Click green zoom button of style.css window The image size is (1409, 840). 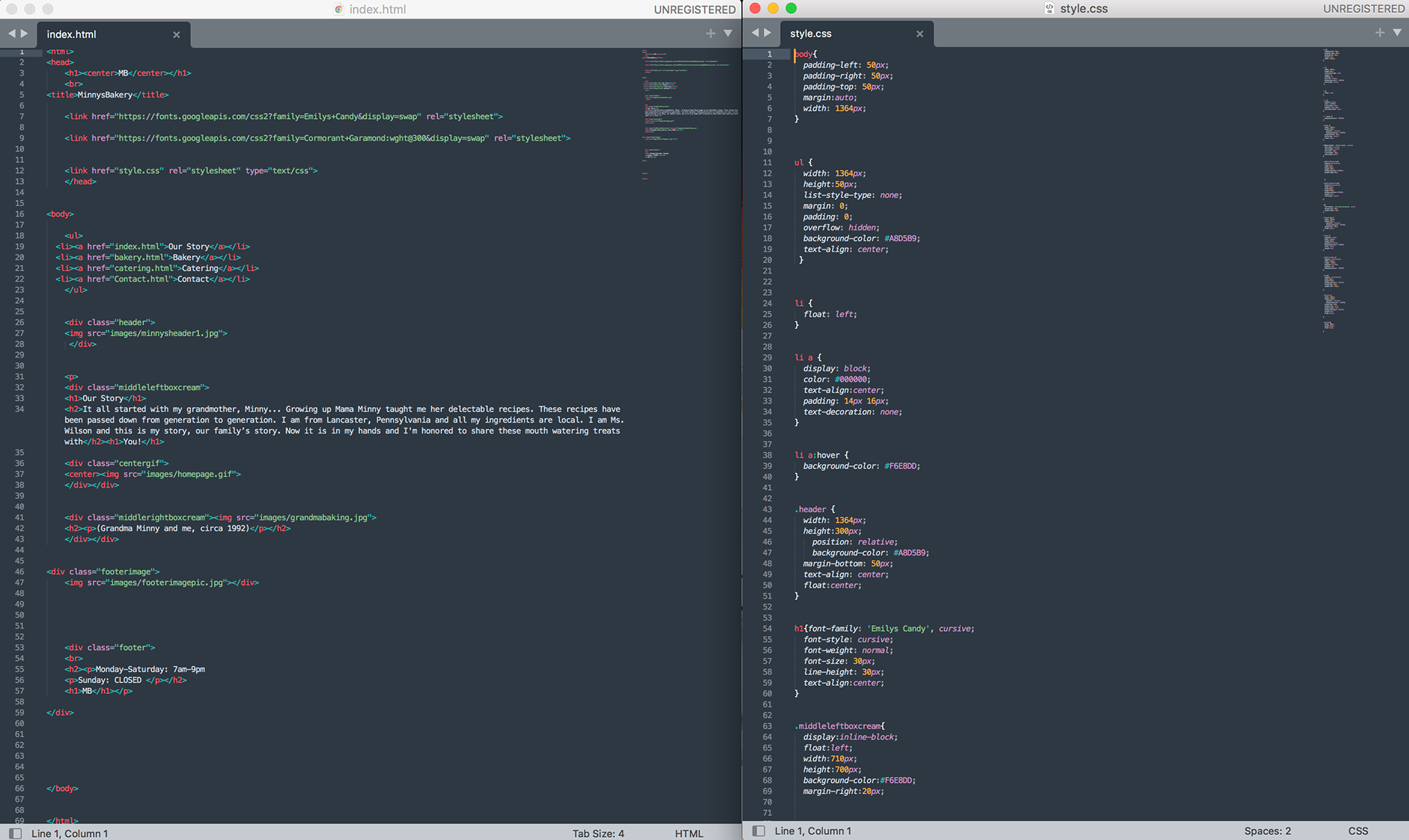791,8
